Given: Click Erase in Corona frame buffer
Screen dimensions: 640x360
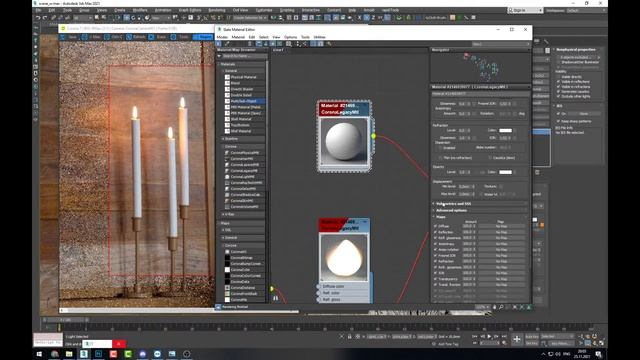Looking at the screenshot, I should click(158, 37).
